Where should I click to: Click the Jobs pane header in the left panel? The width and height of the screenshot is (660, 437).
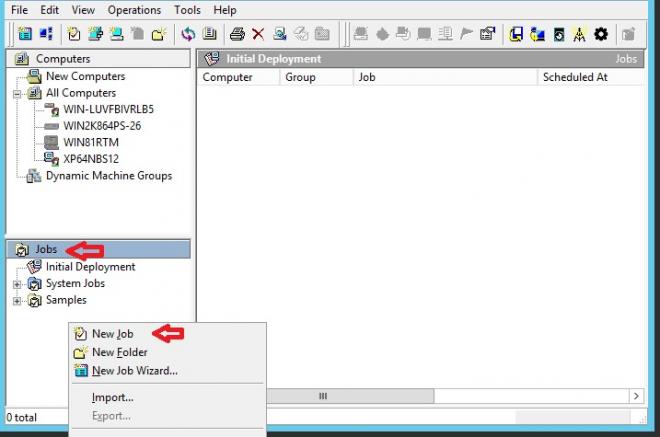[99, 249]
